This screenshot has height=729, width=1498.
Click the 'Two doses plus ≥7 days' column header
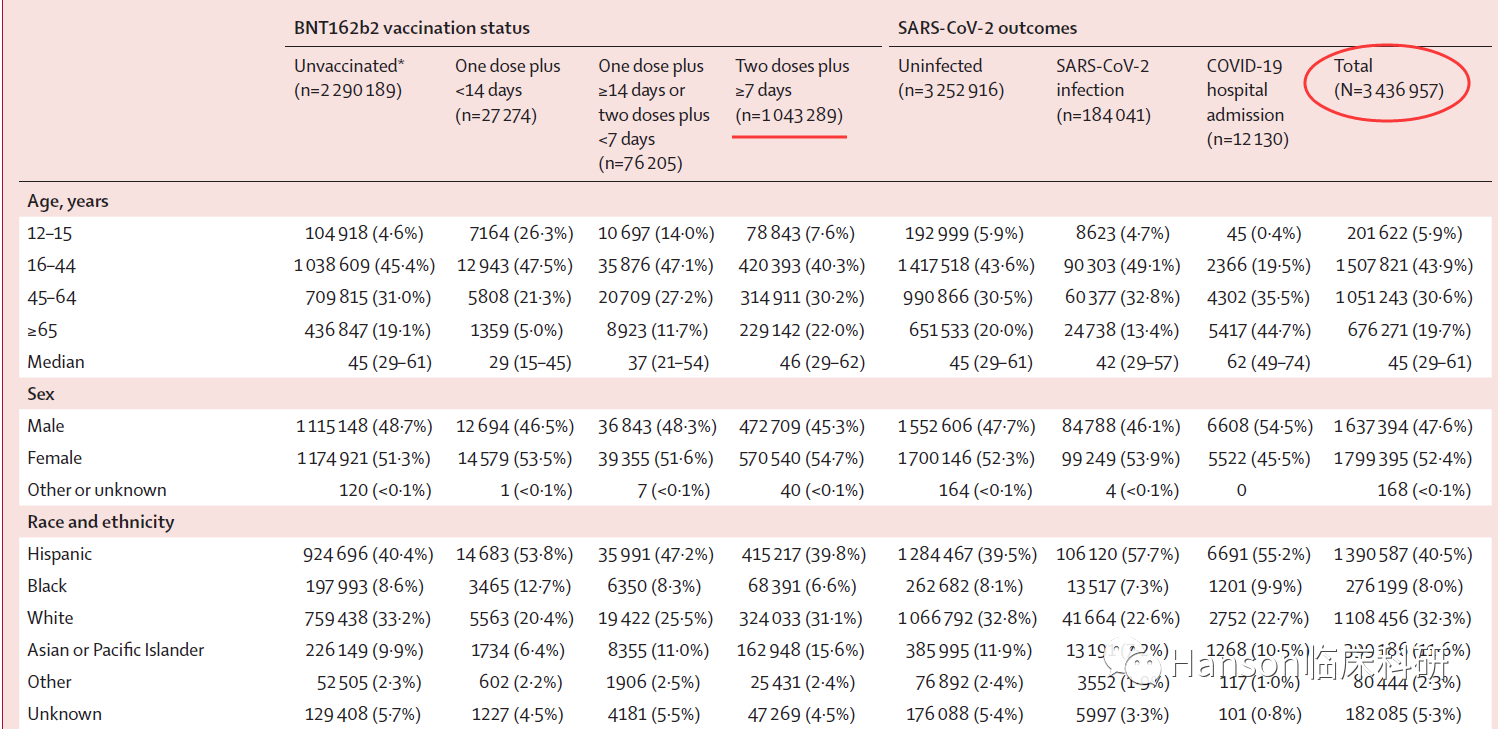(792, 90)
